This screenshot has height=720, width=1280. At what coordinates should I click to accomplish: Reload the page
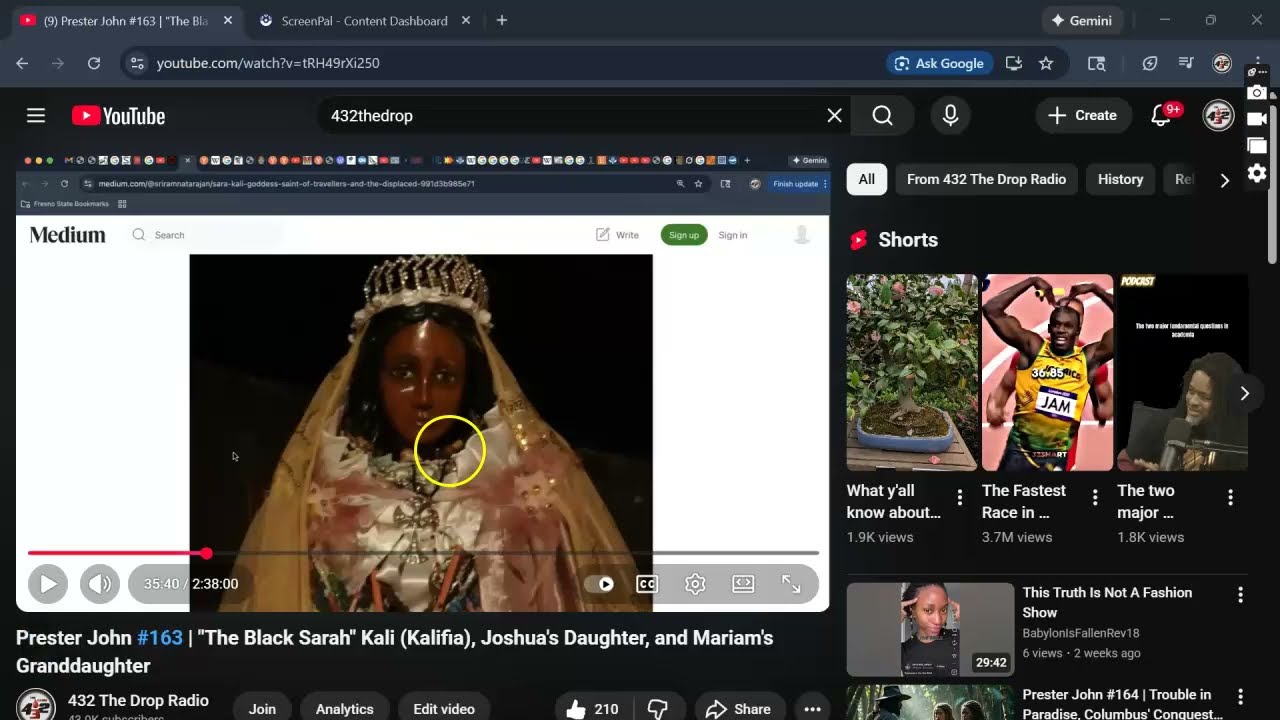[x=94, y=63]
